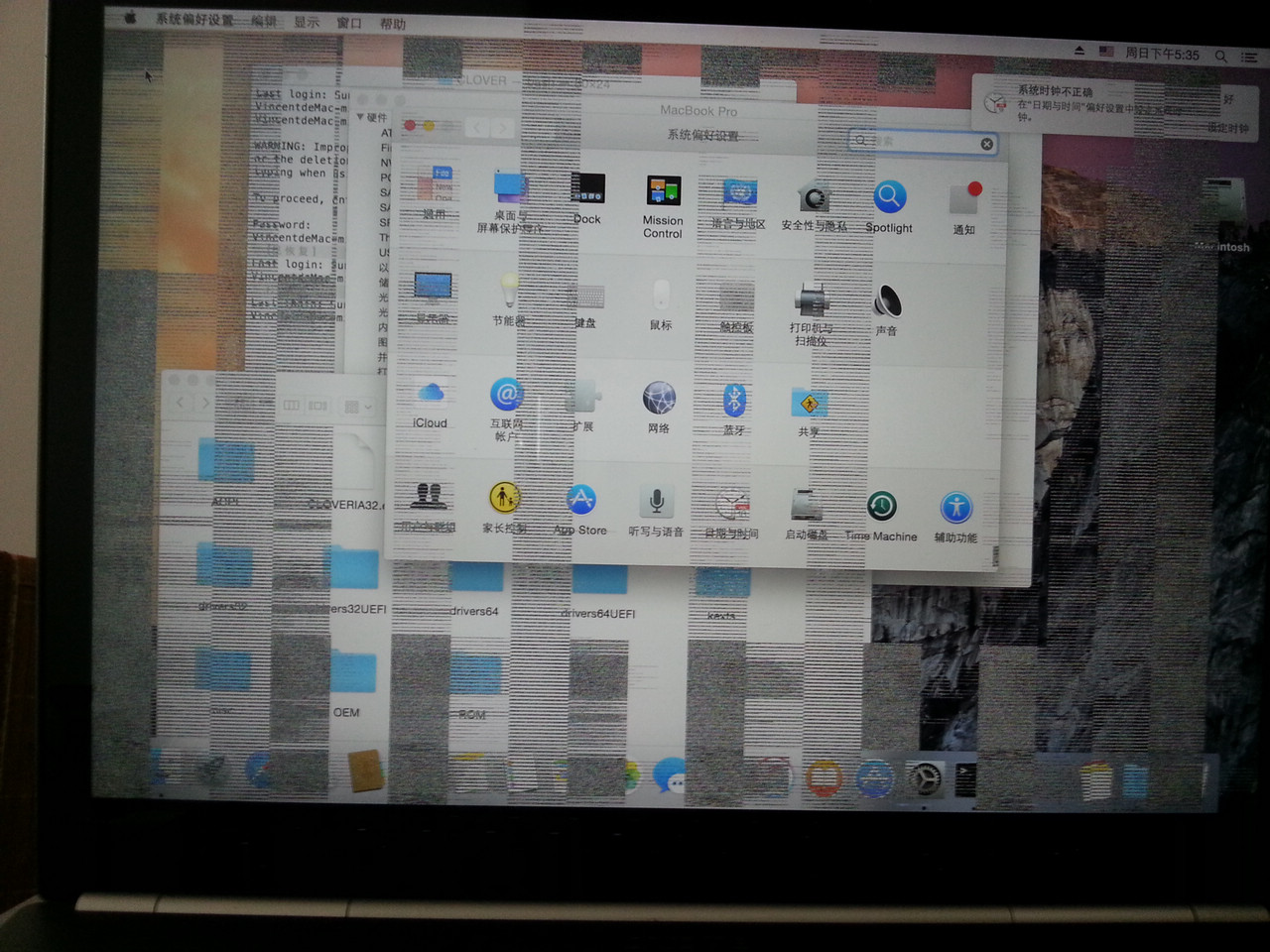Screen dimensions: 1270x952
Task: Open the 帮助 menu
Action: point(393,24)
